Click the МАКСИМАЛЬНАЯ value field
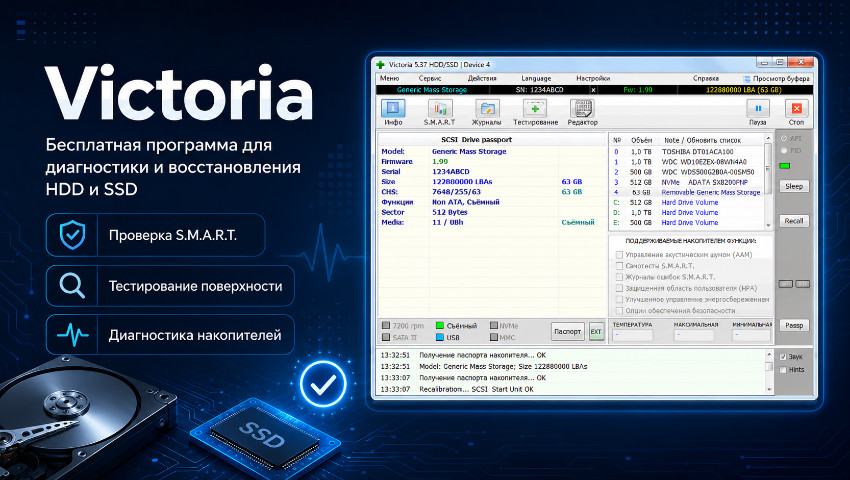 pos(695,336)
